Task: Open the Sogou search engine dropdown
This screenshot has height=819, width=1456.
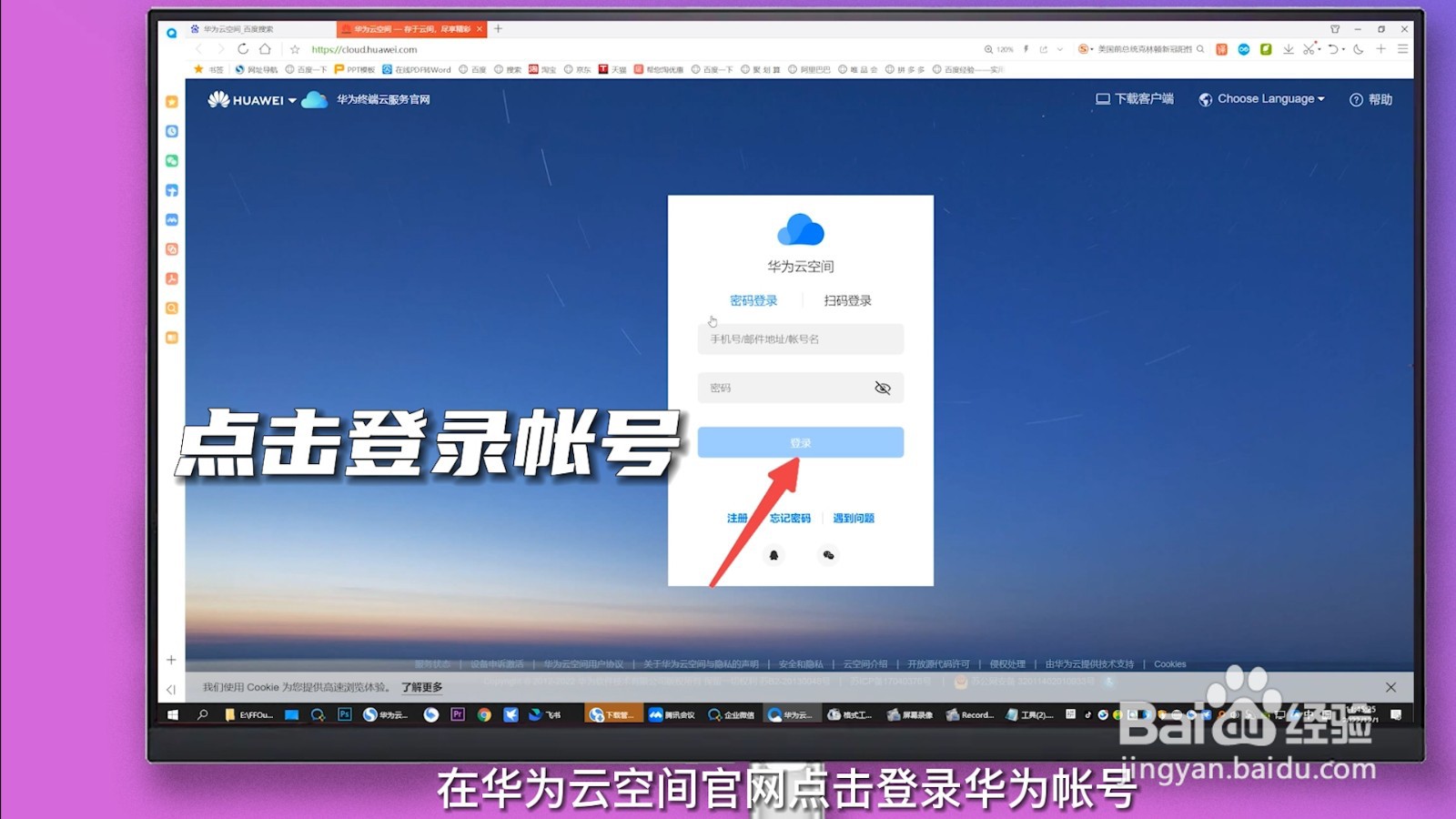Action: (1085, 49)
